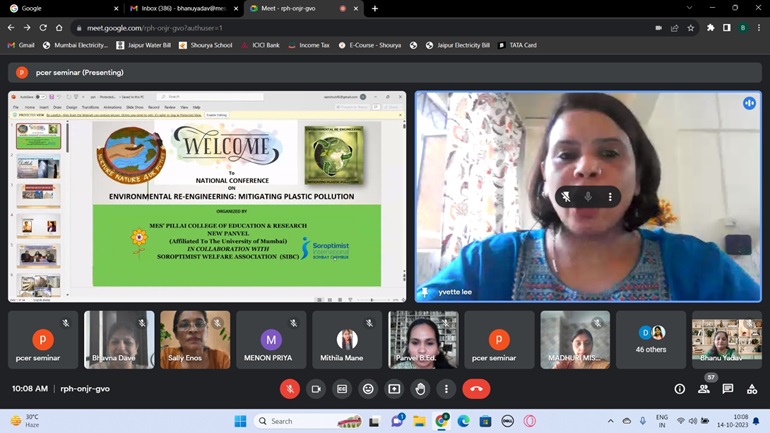This screenshot has width=770, height=433.
Task: Click the '46 others' participants tile
Action: click(x=651, y=340)
